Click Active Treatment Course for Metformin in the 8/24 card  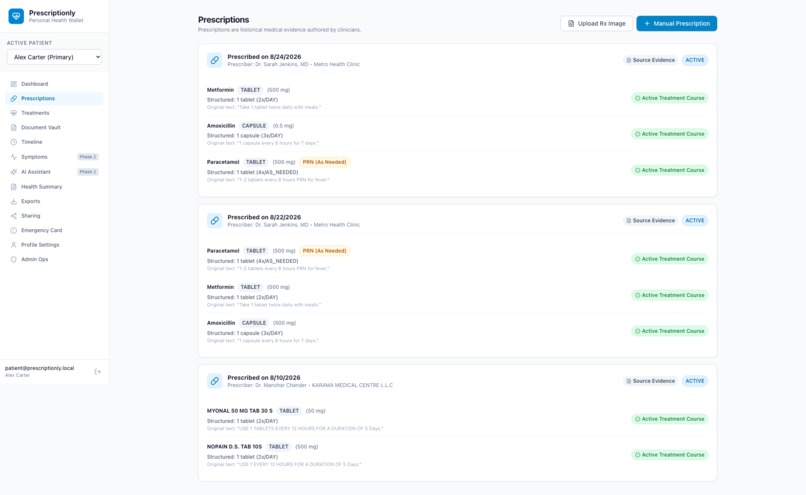point(669,98)
